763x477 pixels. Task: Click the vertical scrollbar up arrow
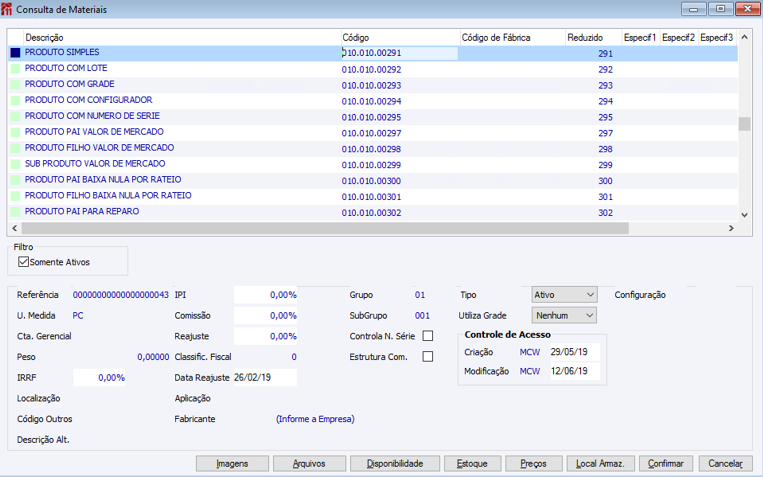(744, 37)
